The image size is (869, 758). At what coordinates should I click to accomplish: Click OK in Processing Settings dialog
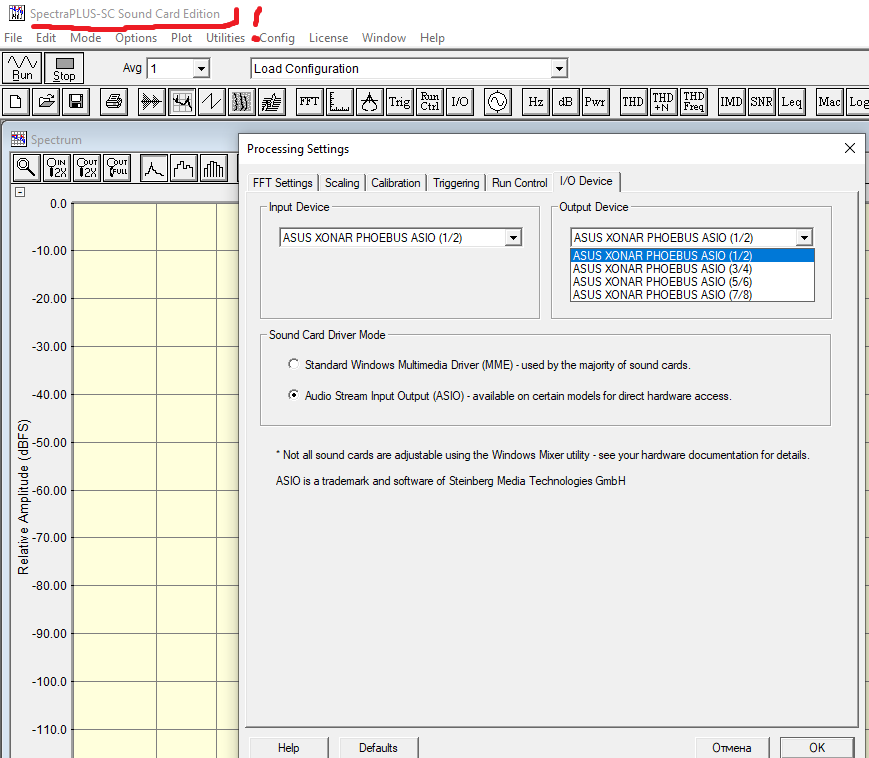pyautogui.click(x=817, y=747)
